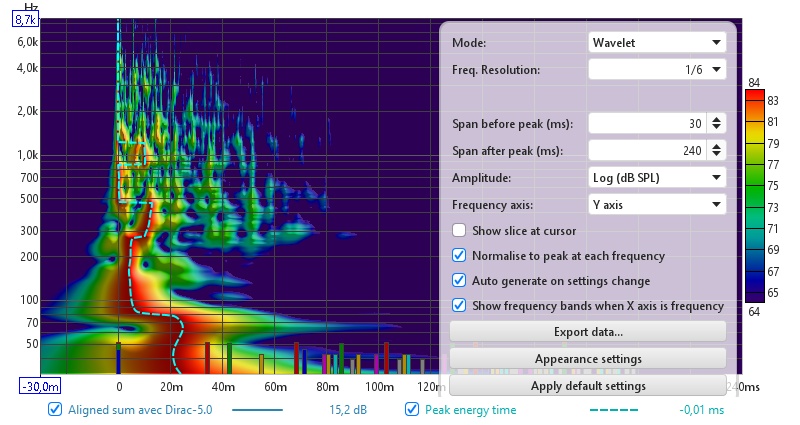The image size is (800, 425).
Task: Toggle Show frequency bands when X axis is frequency
Action: (459, 305)
